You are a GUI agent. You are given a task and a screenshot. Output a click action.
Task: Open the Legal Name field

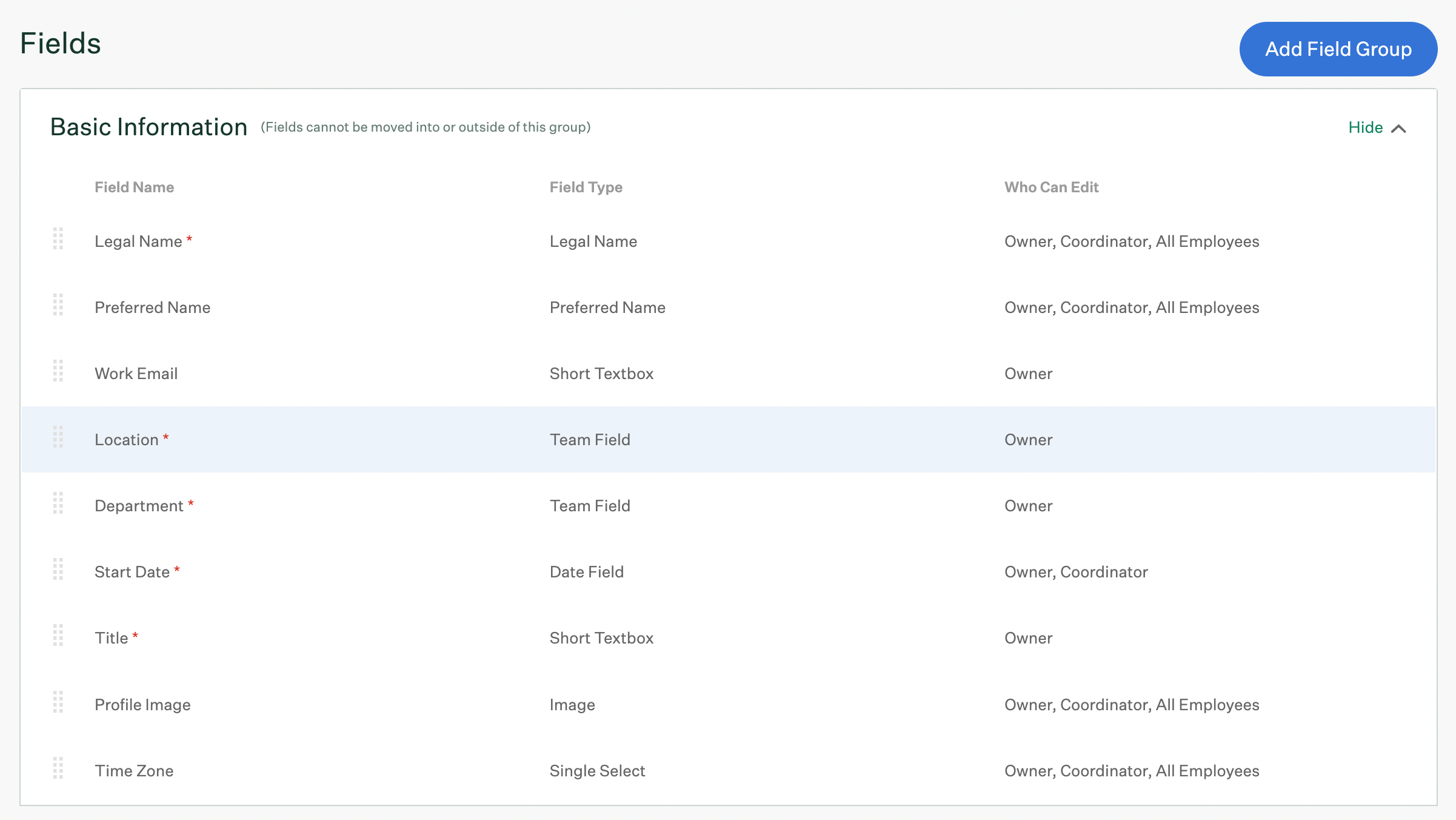click(x=138, y=241)
